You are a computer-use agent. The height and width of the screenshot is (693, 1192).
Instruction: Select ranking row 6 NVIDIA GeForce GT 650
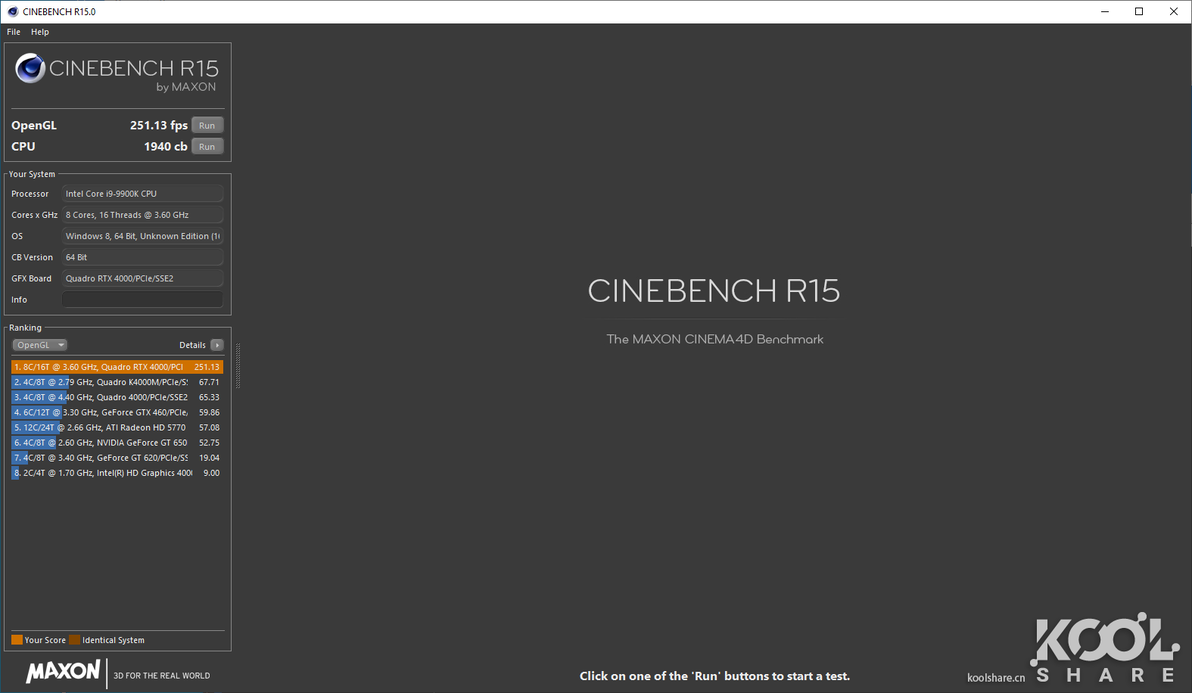click(117, 443)
